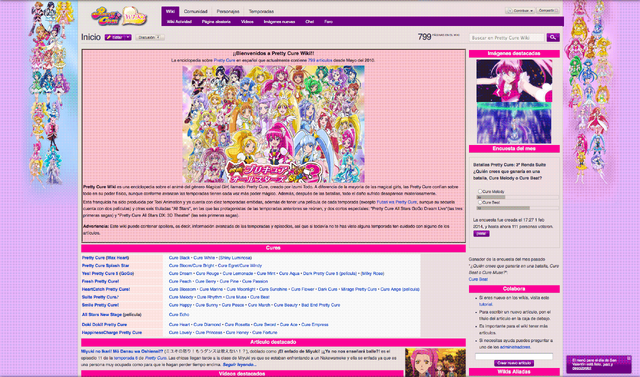Click the Compartir button
640x377 pixels.
coord(548,11)
